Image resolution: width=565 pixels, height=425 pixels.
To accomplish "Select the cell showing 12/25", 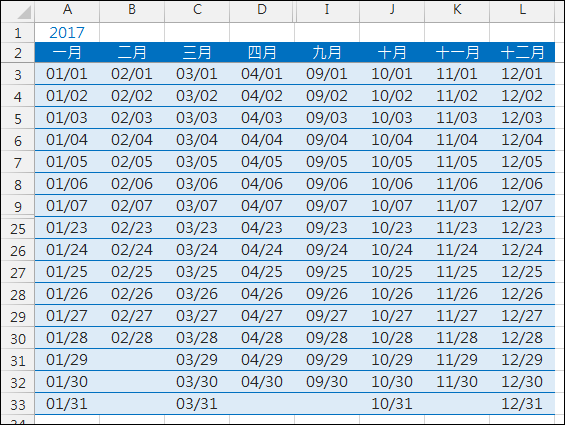I will pos(522,272).
